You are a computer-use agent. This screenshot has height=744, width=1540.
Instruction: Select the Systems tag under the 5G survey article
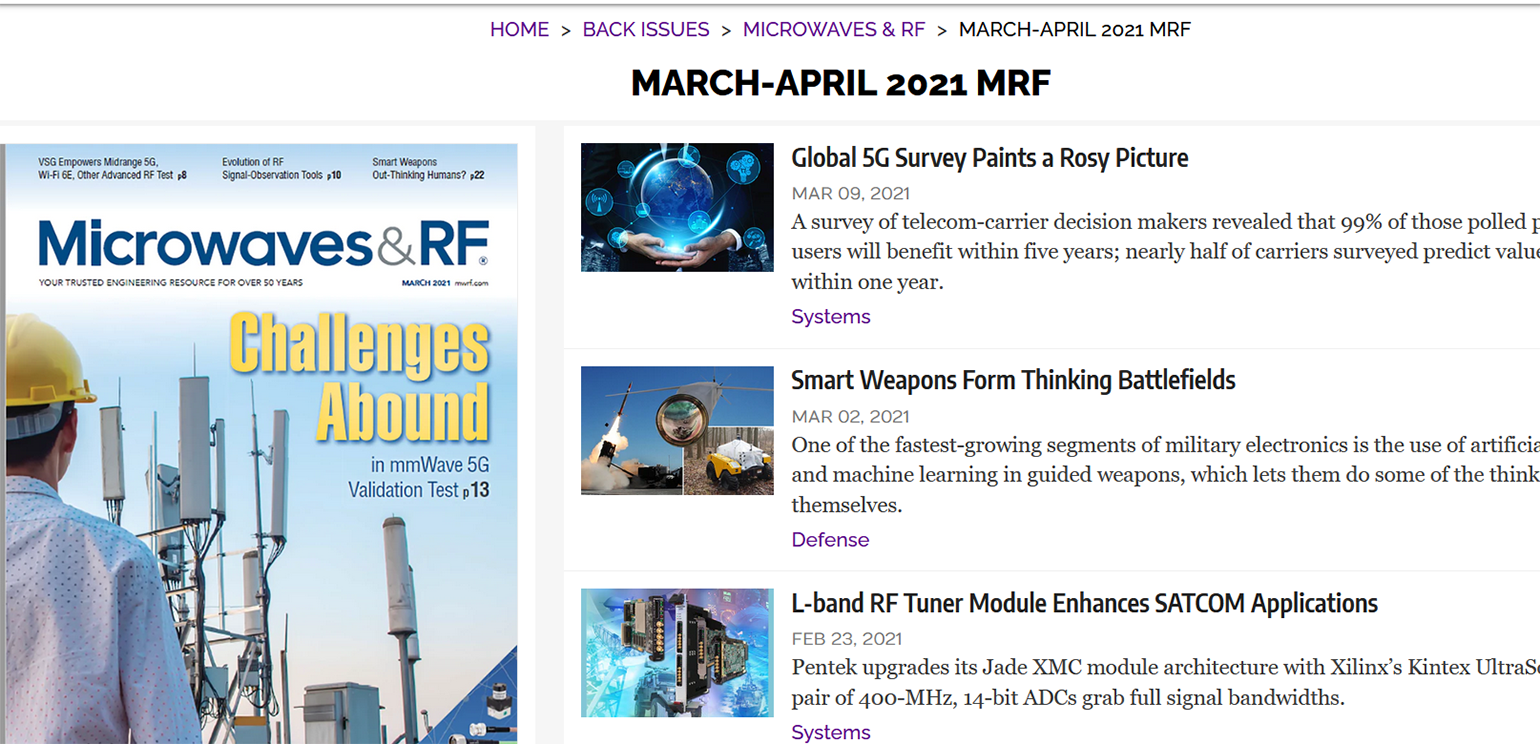pyautogui.click(x=830, y=317)
